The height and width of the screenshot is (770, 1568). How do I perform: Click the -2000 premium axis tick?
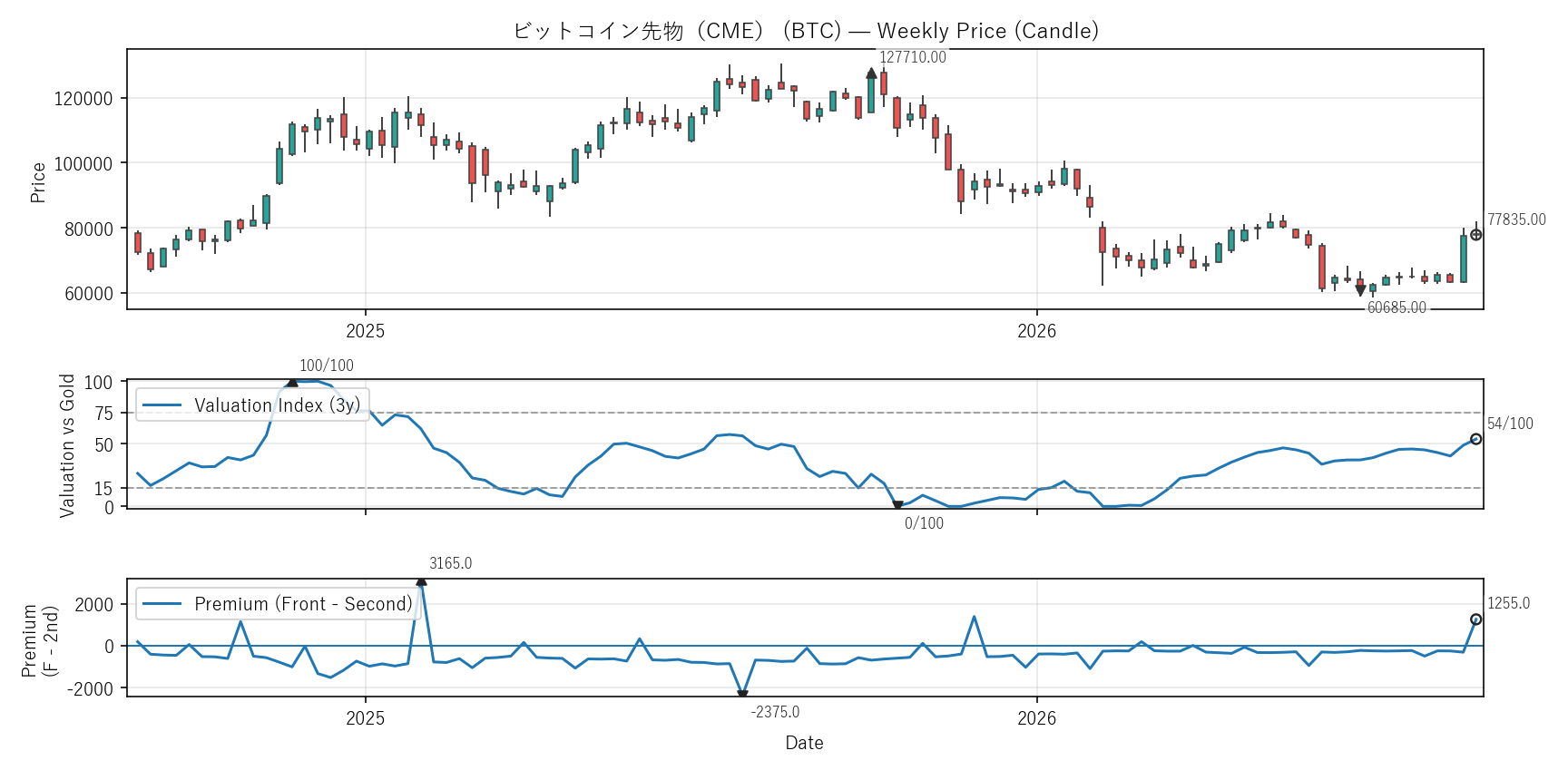point(90,689)
